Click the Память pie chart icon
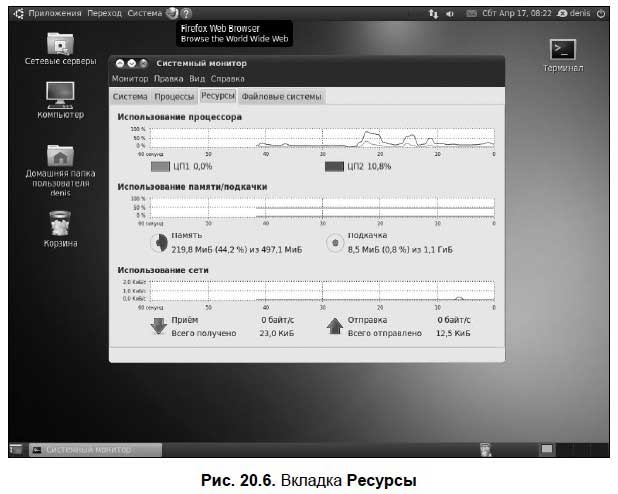The height and width of the screenshot is (494, 618). (x=160, y=242)
